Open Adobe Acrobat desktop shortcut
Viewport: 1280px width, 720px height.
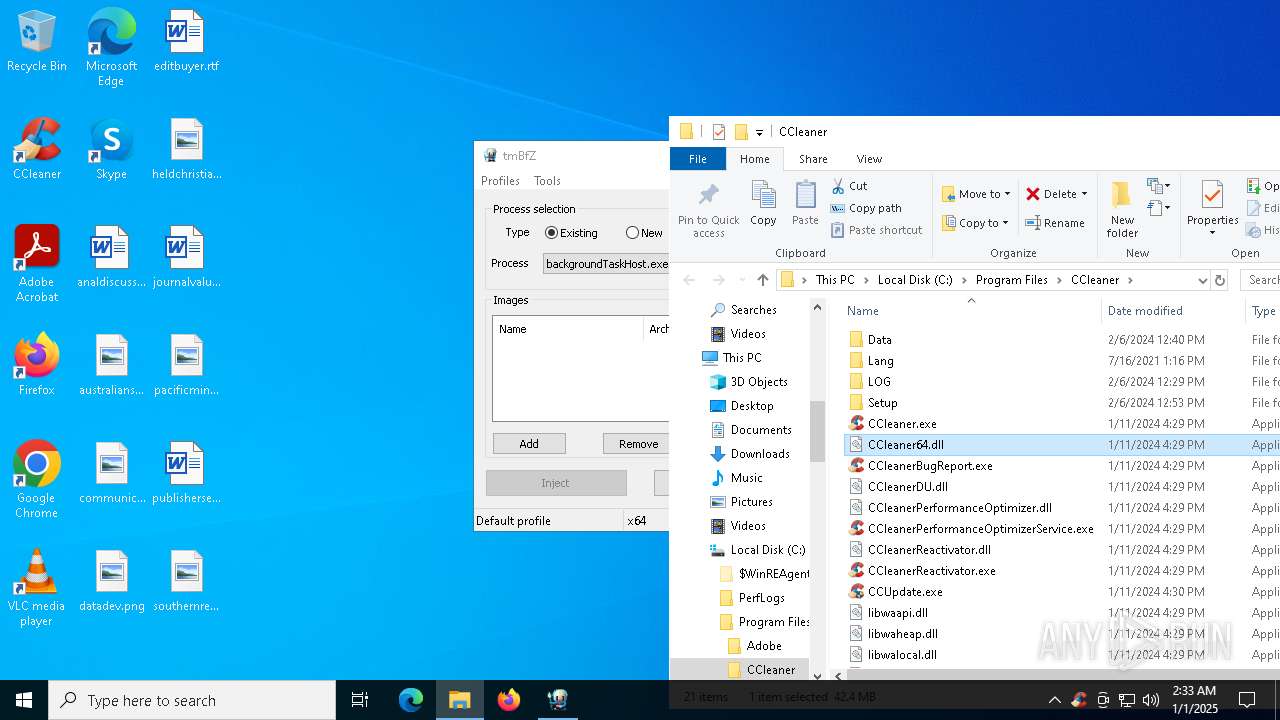pos(37,264)
